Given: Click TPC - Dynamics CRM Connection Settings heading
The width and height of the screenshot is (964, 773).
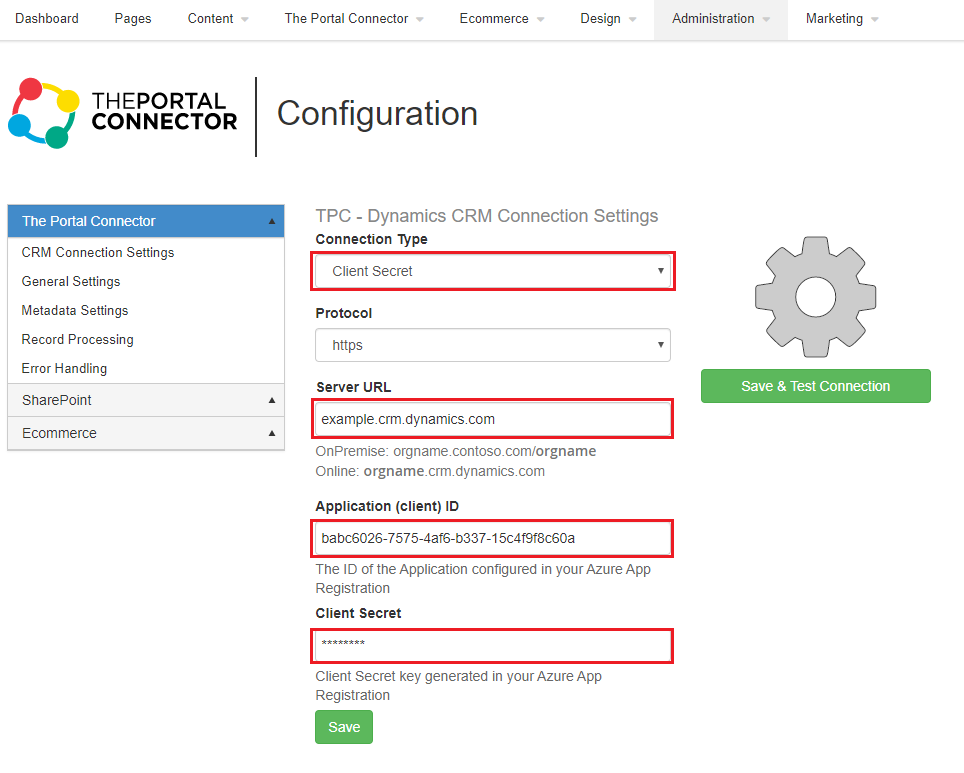Looking at the screenshot, I should coord(486,216).
